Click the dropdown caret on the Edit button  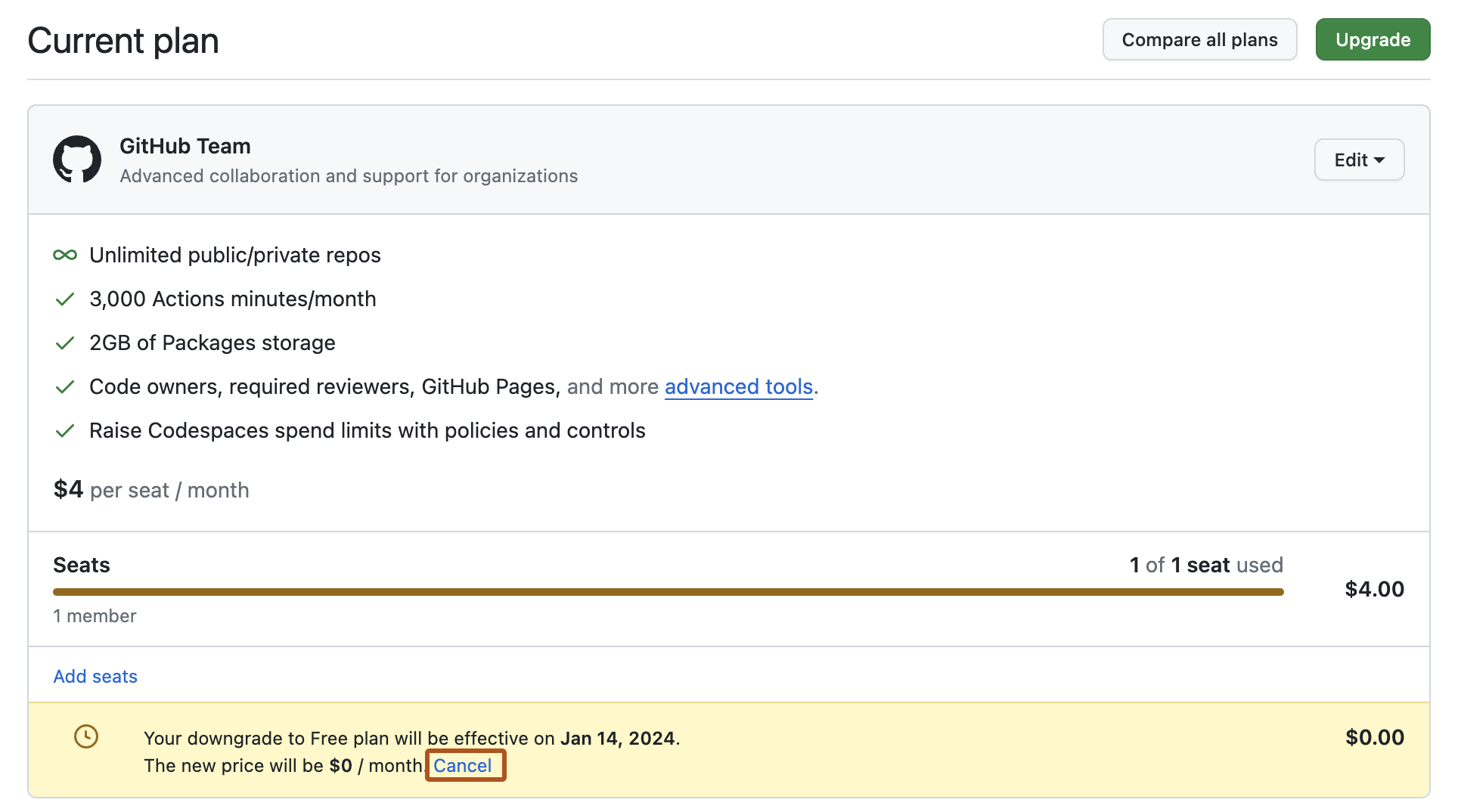click(1379, 160)
